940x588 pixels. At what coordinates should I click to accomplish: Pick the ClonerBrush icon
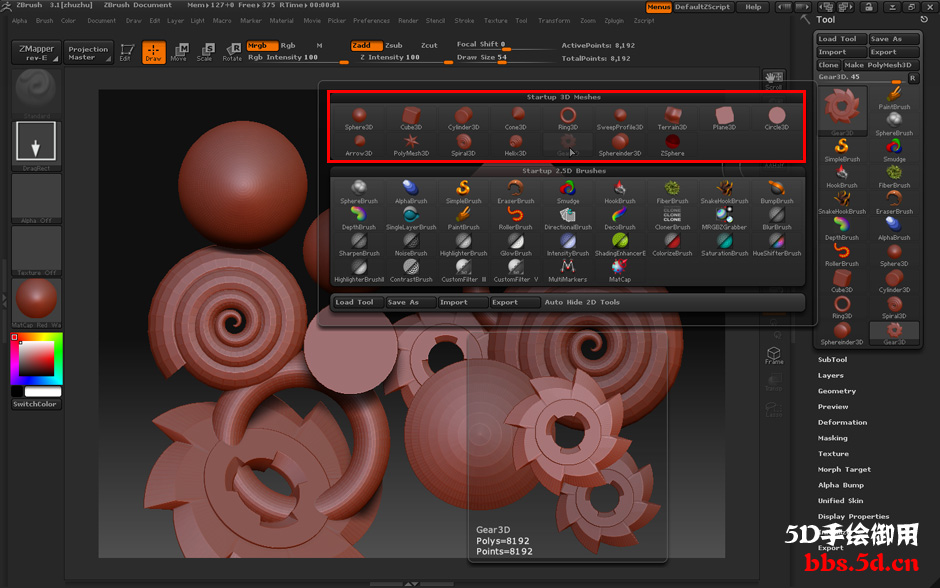(x=672, y=218)
